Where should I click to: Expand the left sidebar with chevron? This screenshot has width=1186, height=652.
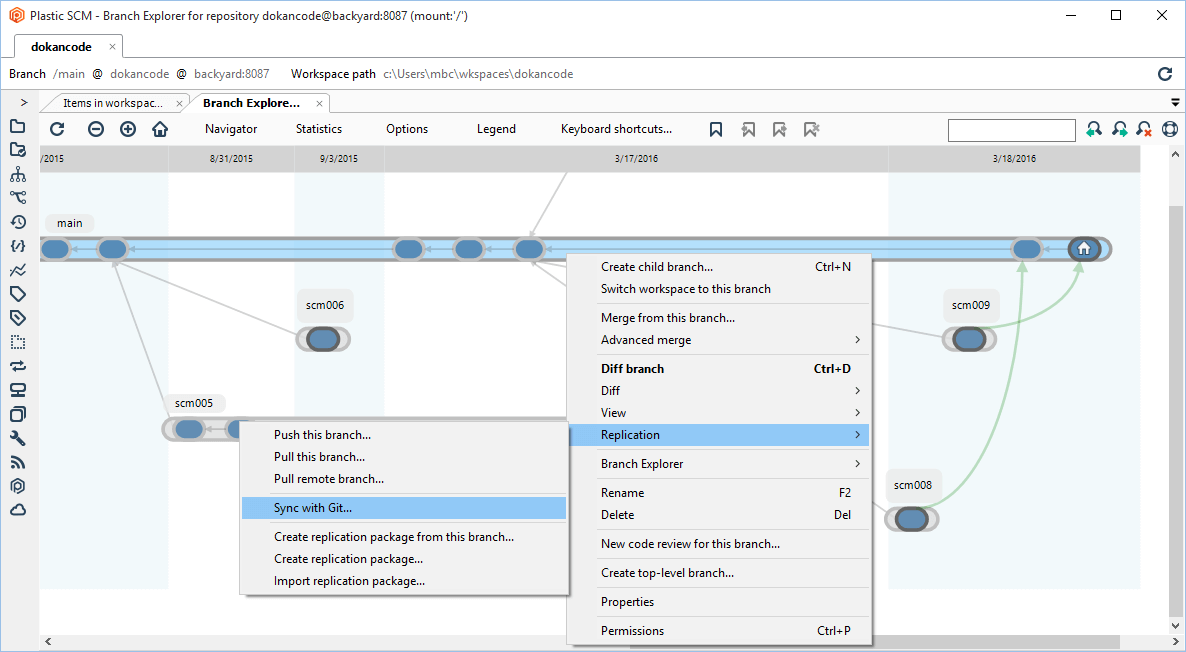coord(24,103)
